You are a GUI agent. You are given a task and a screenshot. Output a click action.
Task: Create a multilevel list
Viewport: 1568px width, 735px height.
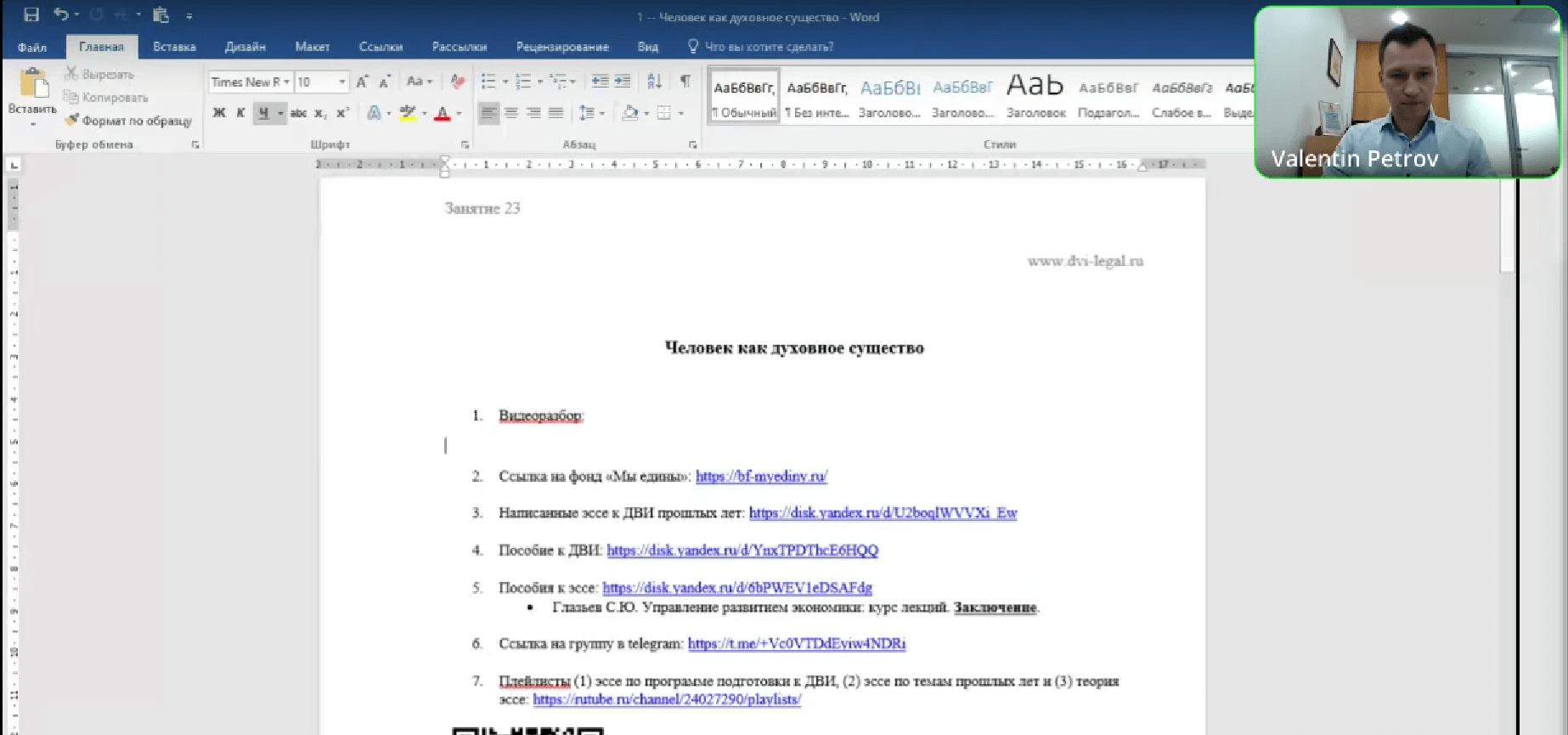(558, 82)
